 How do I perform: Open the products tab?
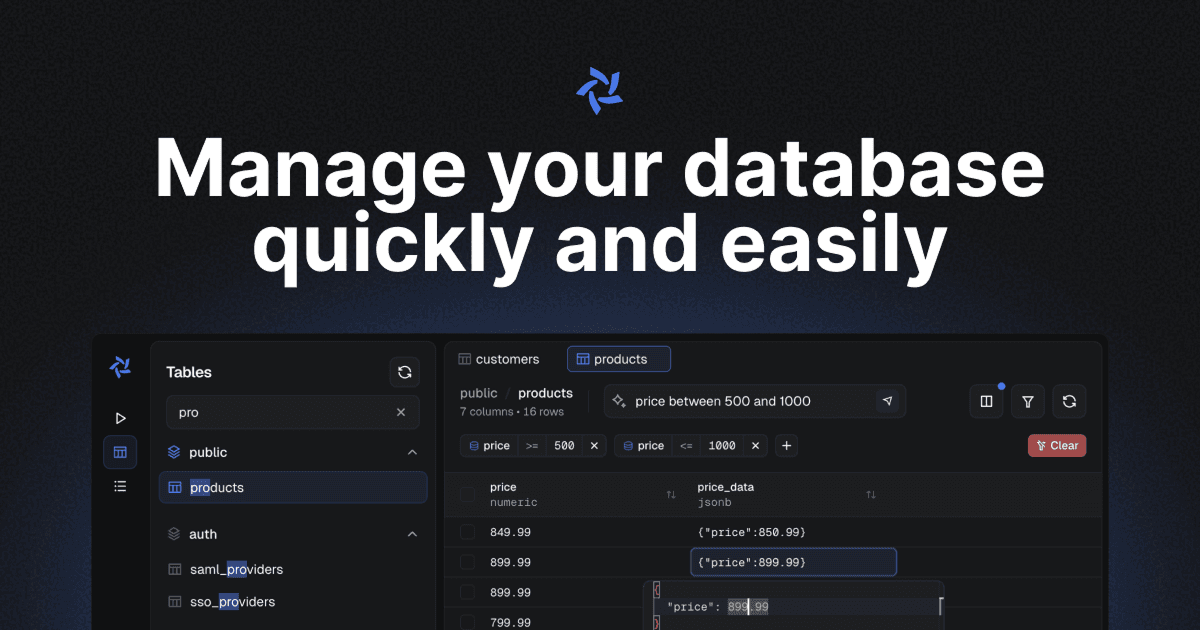(619, 358)
